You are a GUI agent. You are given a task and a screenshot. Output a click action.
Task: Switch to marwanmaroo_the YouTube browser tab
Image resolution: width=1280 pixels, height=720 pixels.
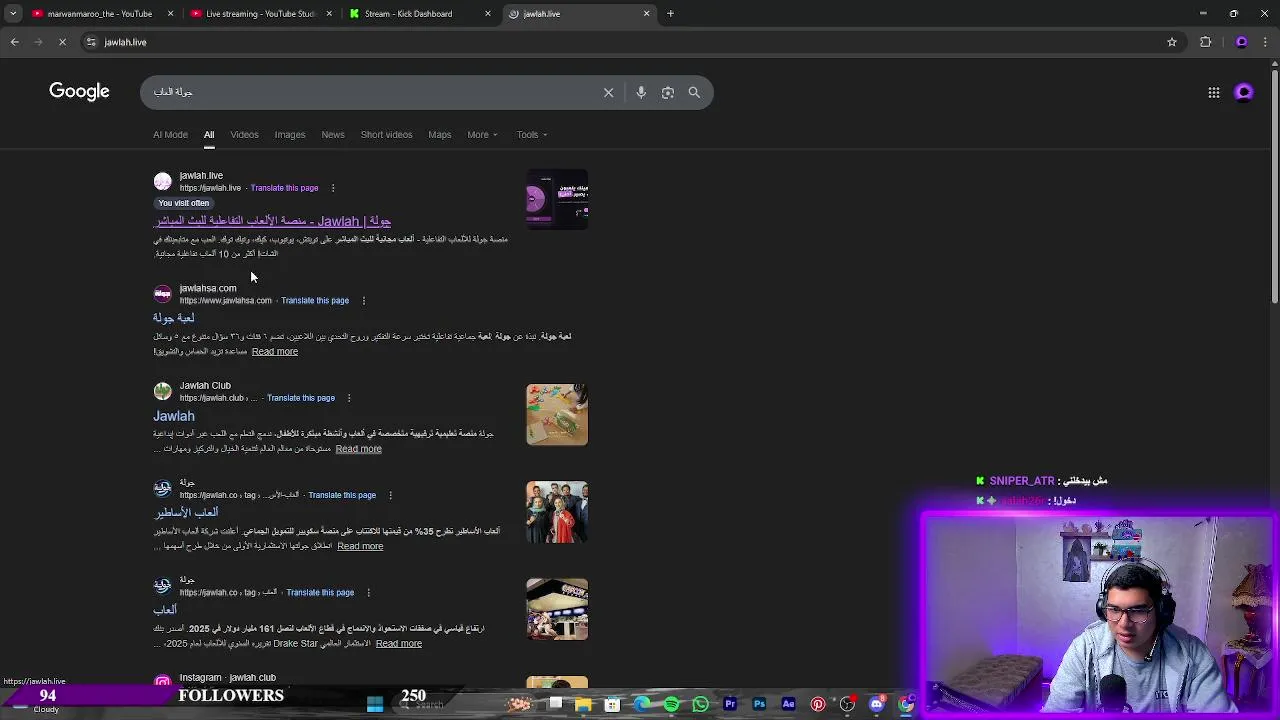100,14
